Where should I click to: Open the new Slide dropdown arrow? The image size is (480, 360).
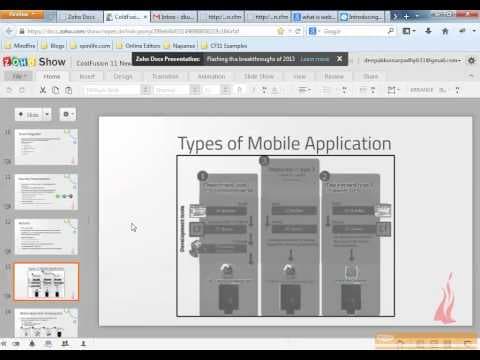pyautogui.click(x=47, y=115)
